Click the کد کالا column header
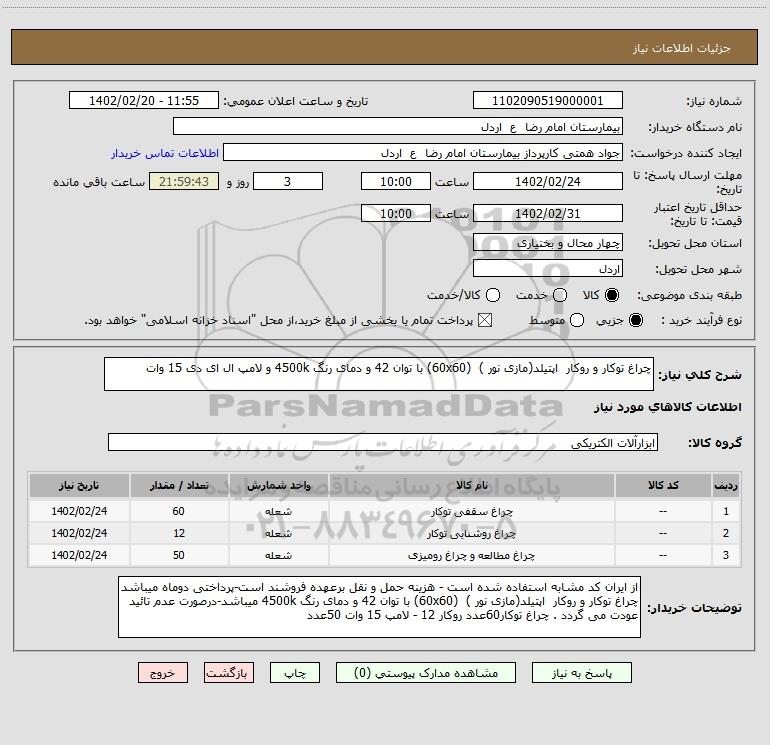 click(663, 485)
